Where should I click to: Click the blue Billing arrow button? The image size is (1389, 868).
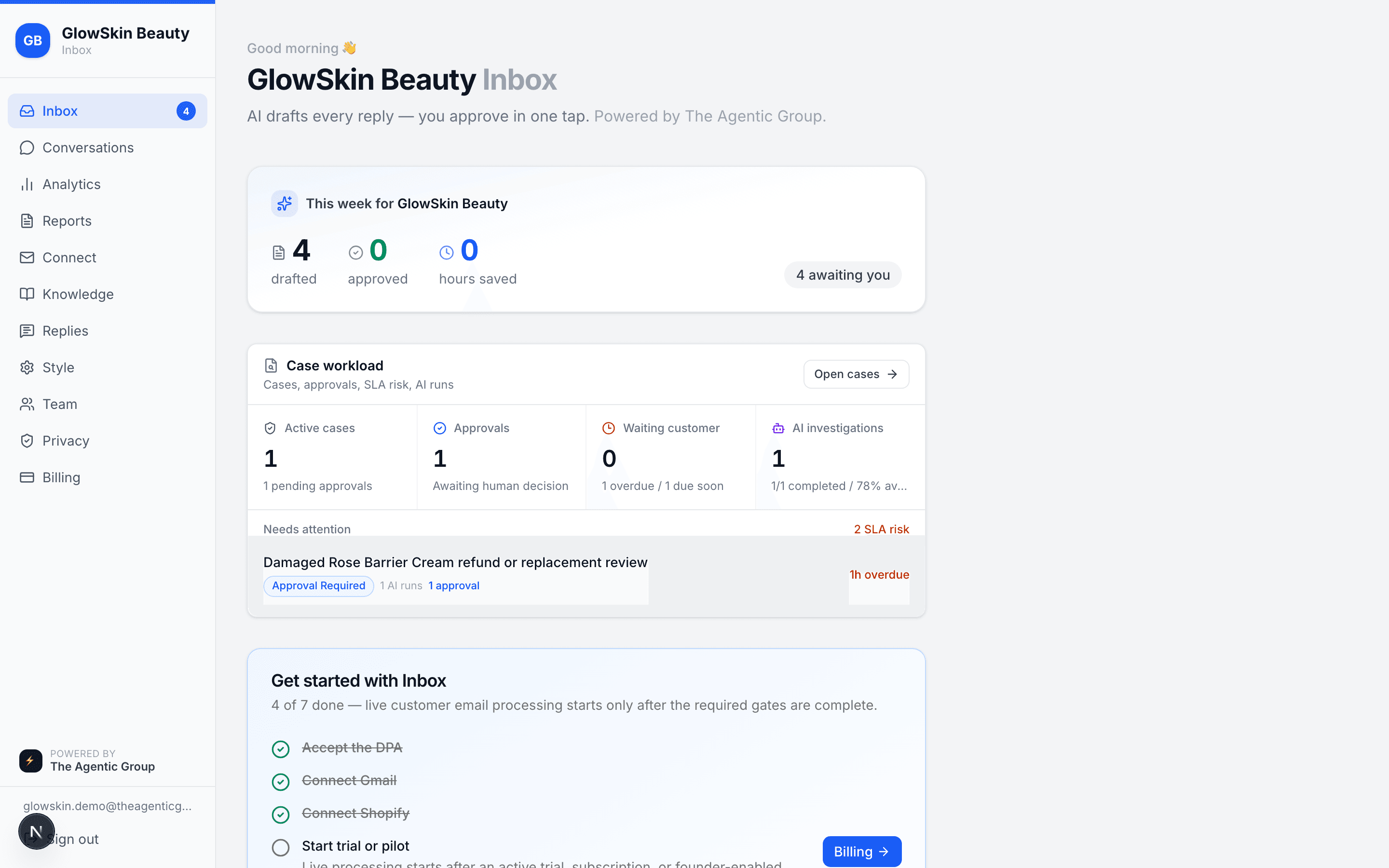861,851
